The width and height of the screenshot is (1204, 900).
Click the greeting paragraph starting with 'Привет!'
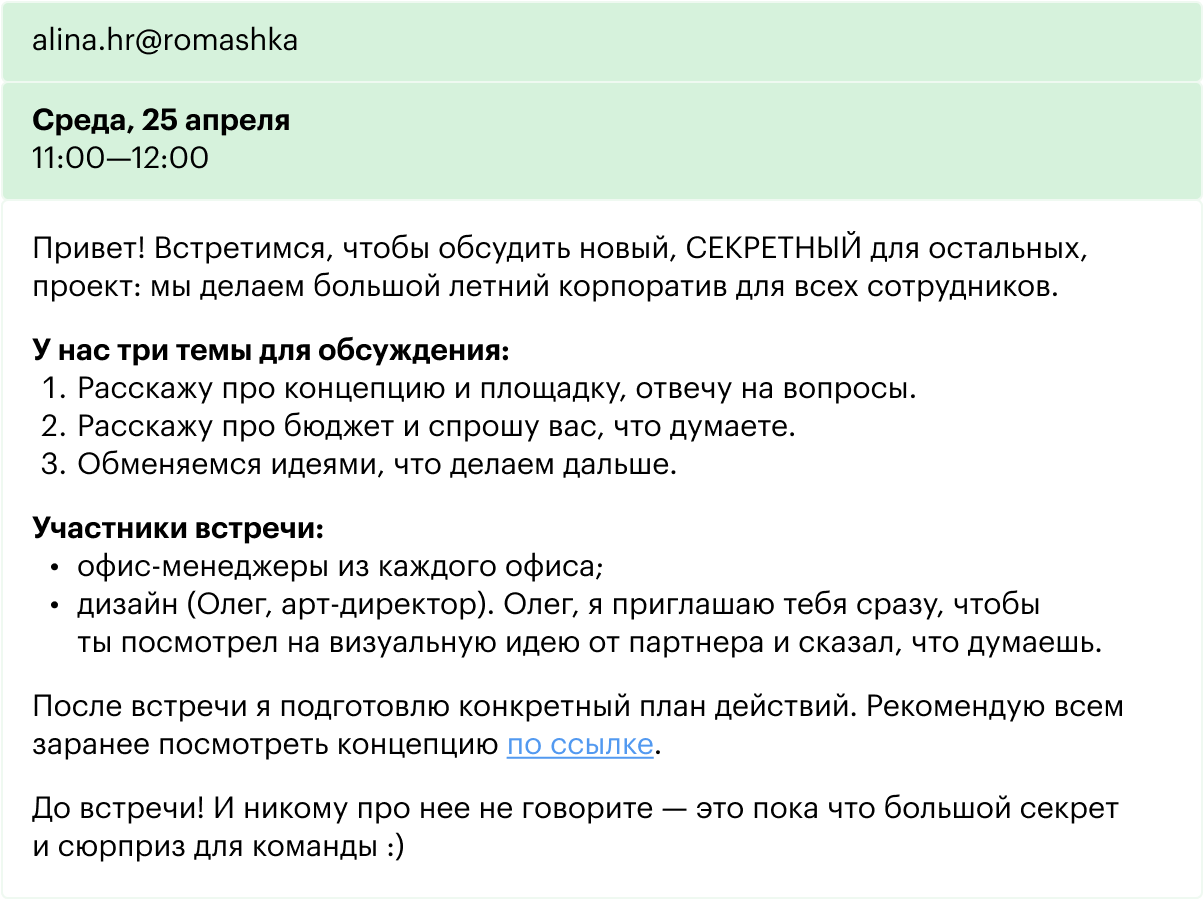[x=560, y=267]
